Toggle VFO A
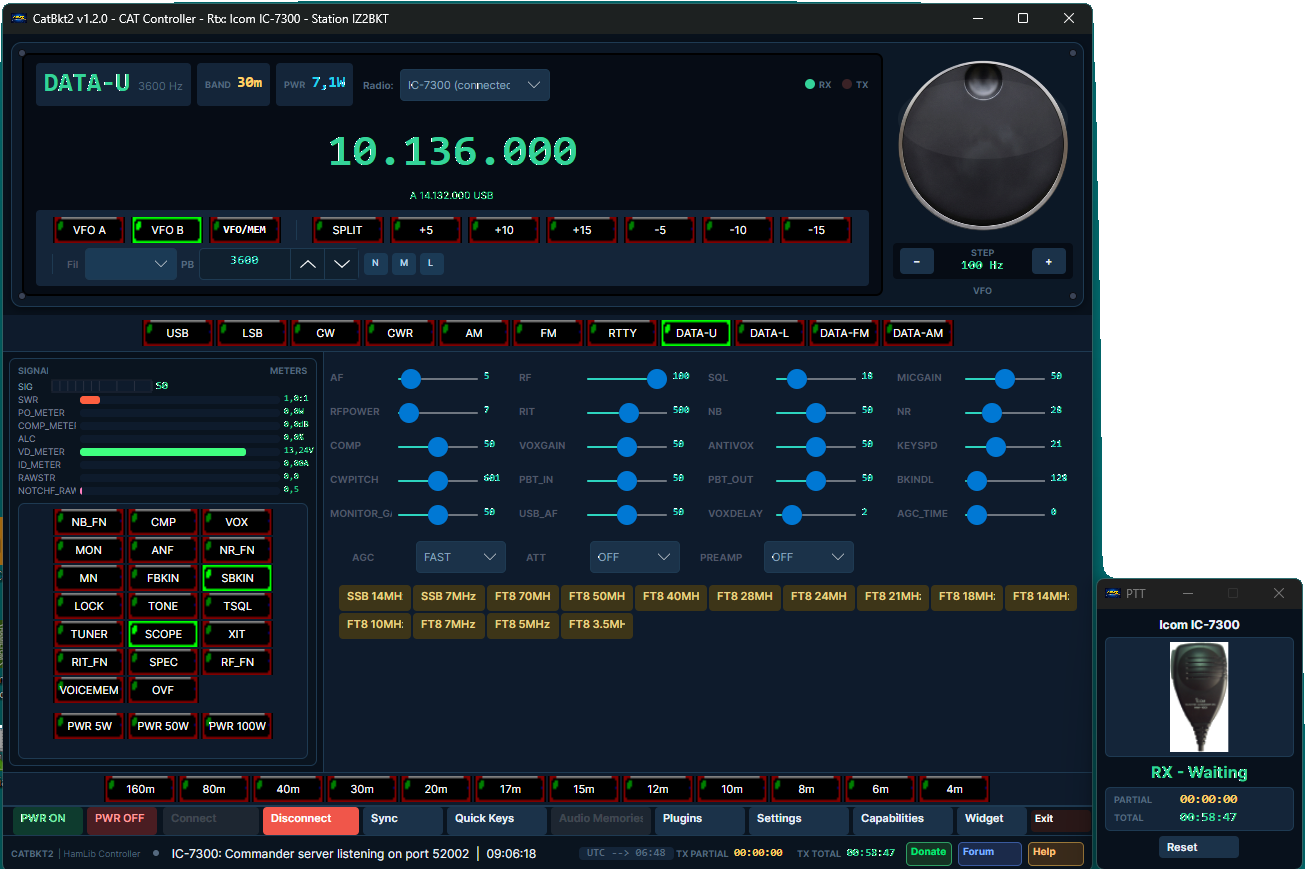 89,230
